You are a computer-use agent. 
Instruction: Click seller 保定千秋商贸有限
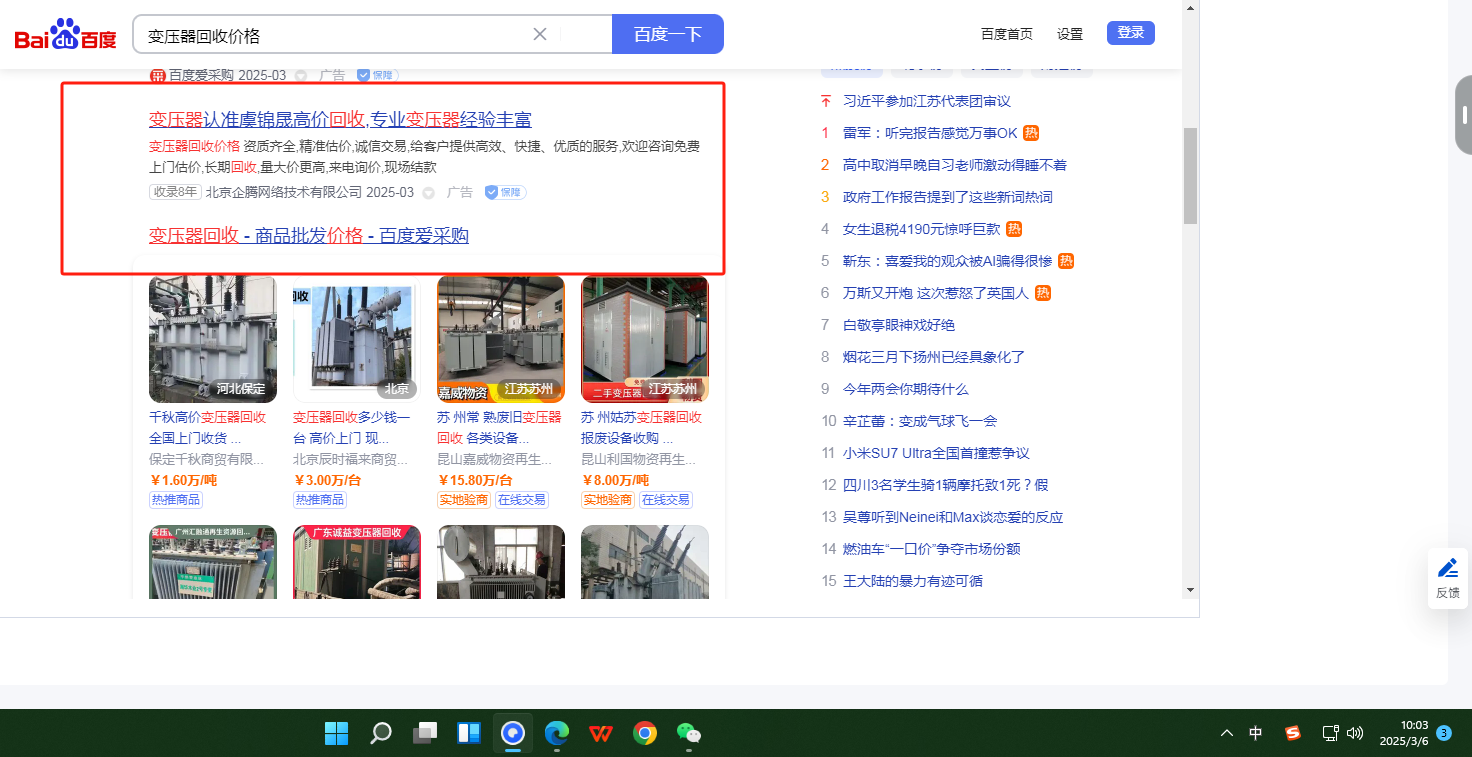[x=207, y=460]
